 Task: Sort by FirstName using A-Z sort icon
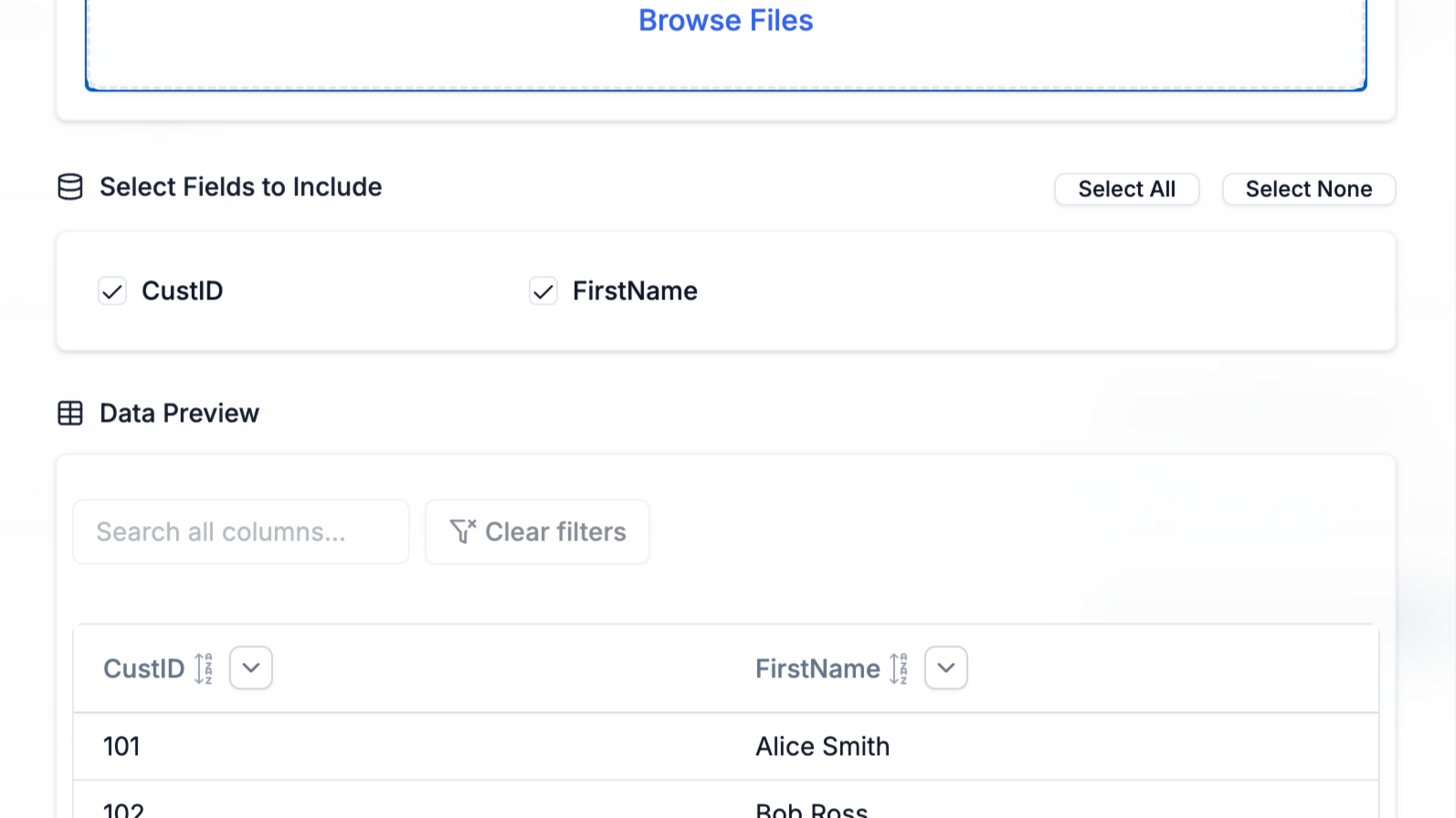tap(899, 668)
